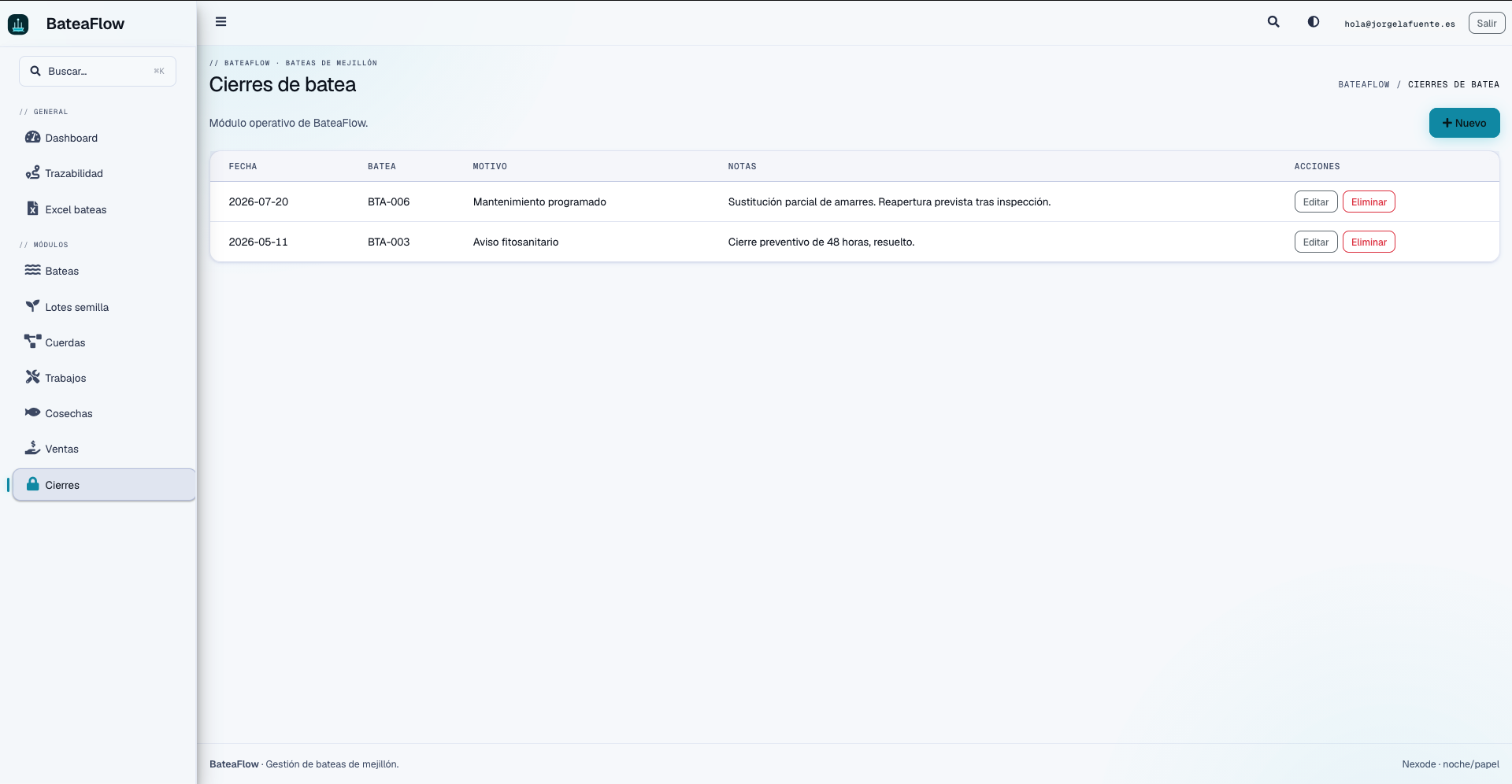Click the hola@jorgelafuente.es account label
Screen dimensions: 1512x784
point(1399,24)
